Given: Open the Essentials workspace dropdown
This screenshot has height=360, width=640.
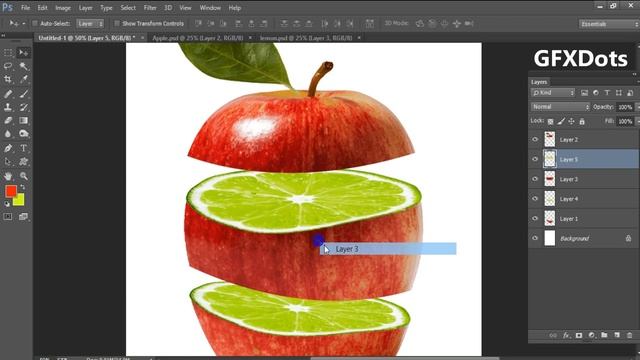Looking at the screenshot, I should tap(609, 24).
